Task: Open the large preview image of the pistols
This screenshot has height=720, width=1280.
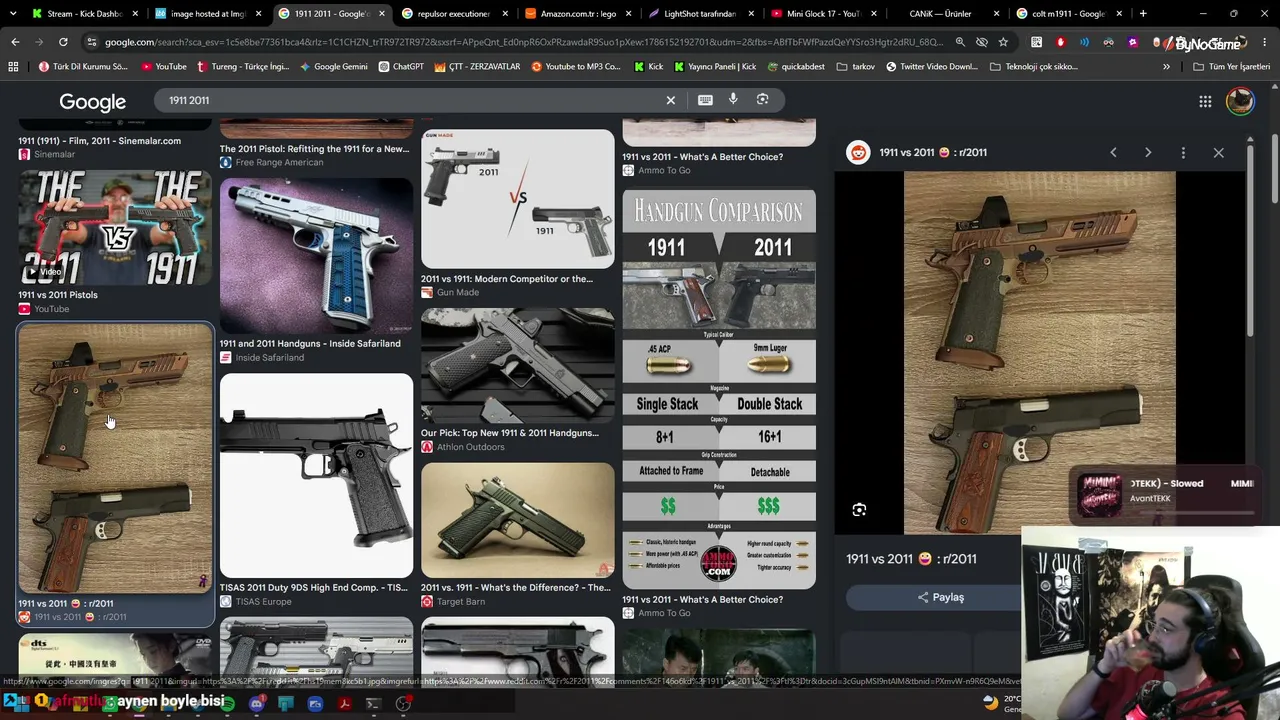Action: coord(1040,353)
